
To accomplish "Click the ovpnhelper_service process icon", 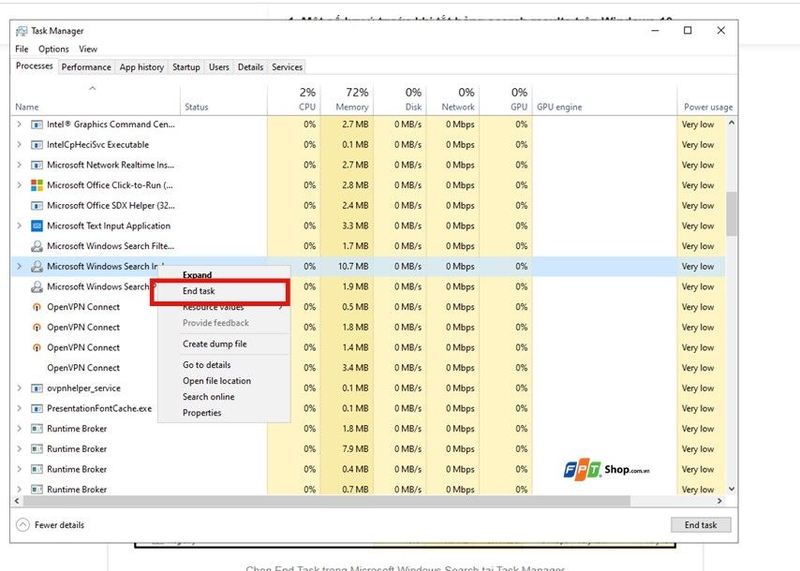I will [37, 388].
